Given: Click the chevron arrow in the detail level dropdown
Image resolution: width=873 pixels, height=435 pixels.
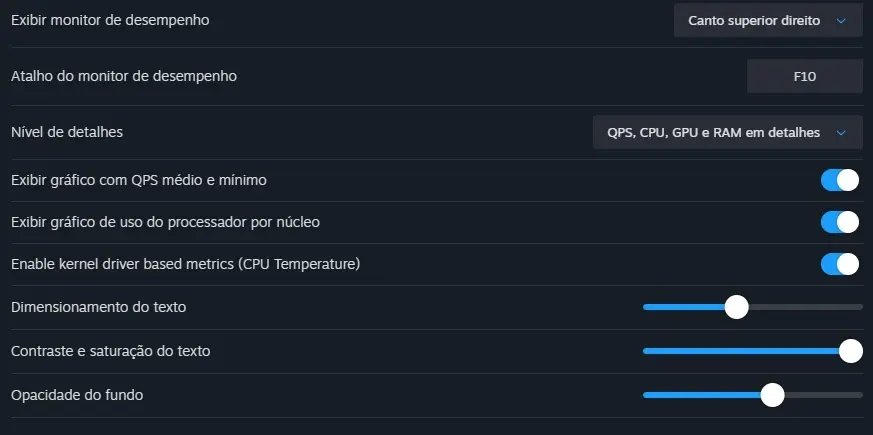Looking at the screenshot, I should 841,132.
